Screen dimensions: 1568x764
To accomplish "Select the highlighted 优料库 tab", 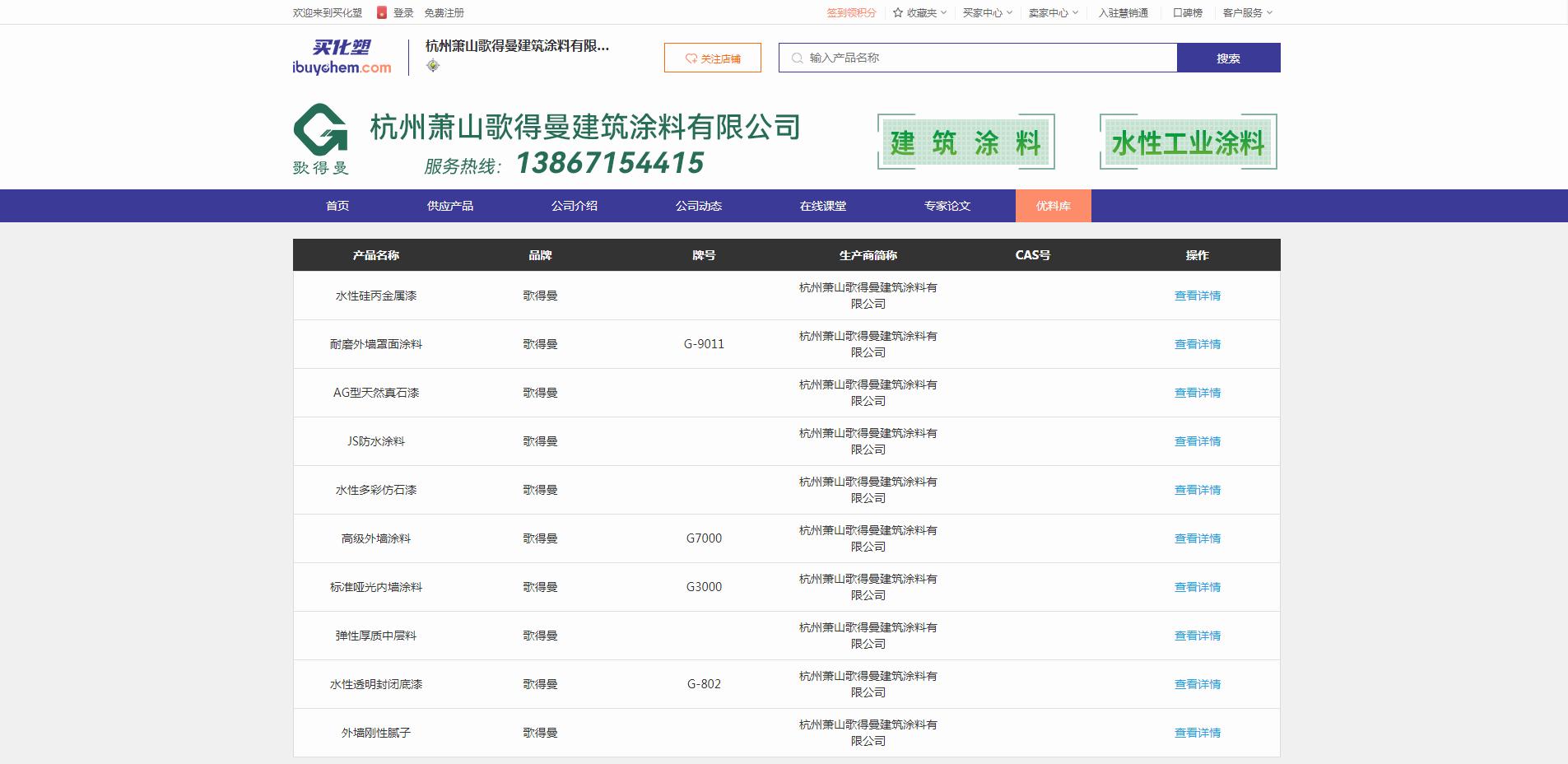I will (x=1054, y=206).
